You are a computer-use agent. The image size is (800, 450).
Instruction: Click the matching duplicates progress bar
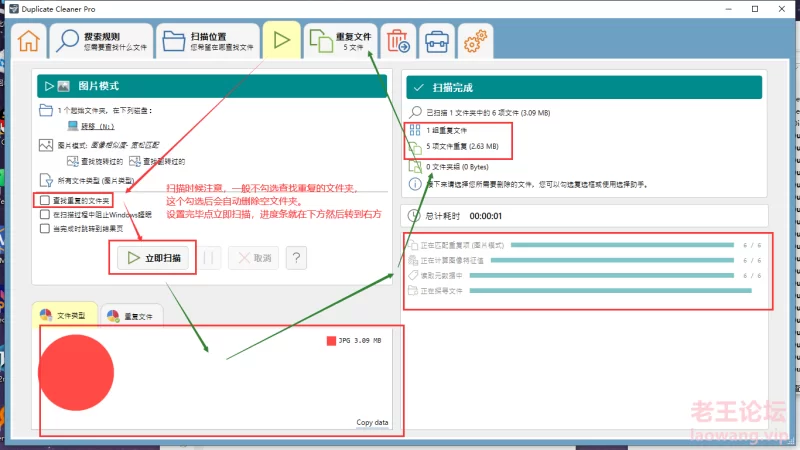point(622,245)
